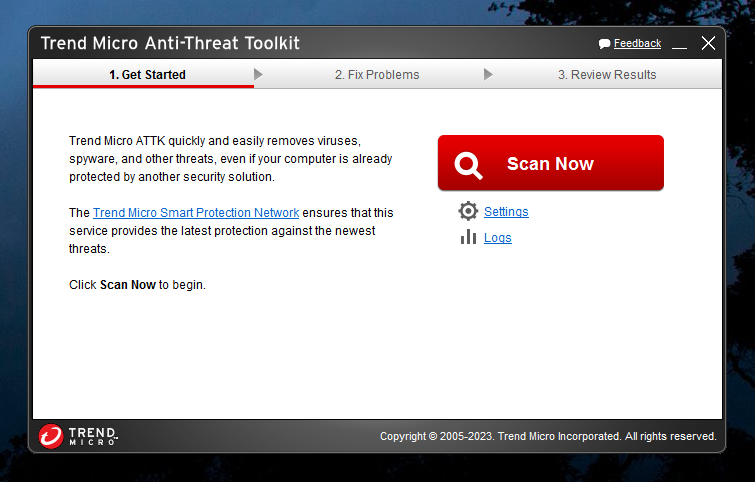Image resolution: width=755 pixels, height=482 pixels.
Task: Open the Feedback link
Action: [x=637, y=43]
